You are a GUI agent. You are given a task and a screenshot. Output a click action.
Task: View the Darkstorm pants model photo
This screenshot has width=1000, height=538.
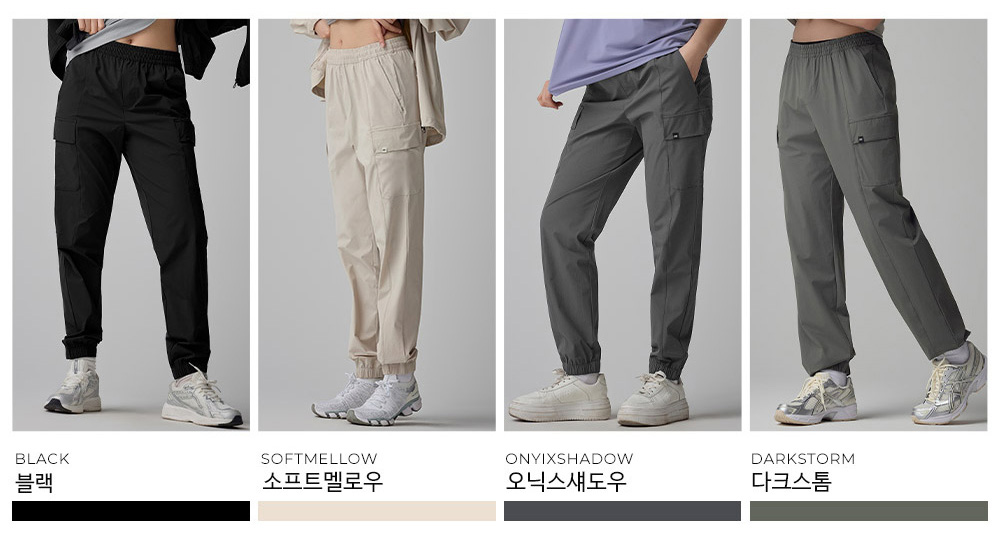pyautogui.click(x=869, y=224)
